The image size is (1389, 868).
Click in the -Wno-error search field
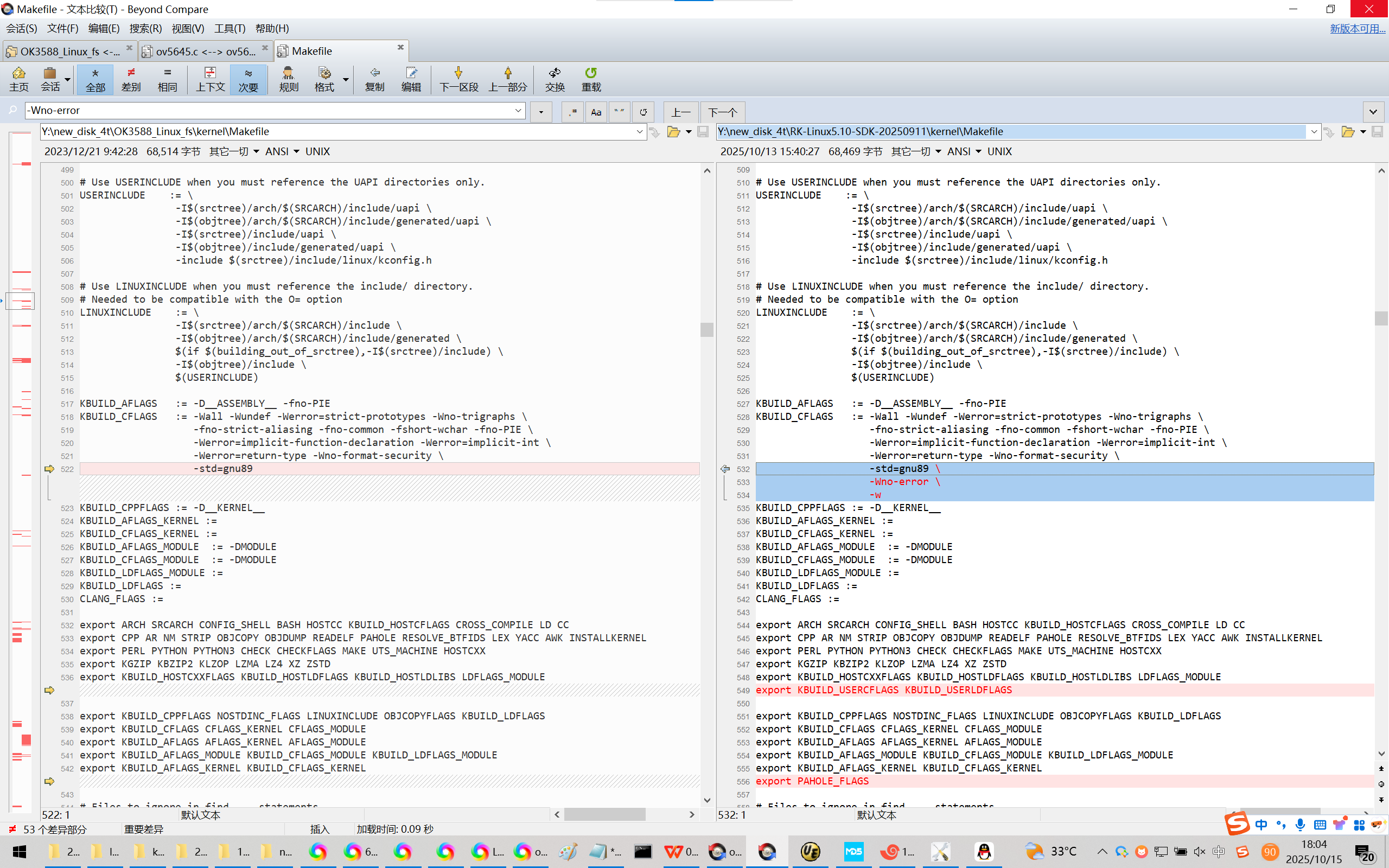point(270,110)
